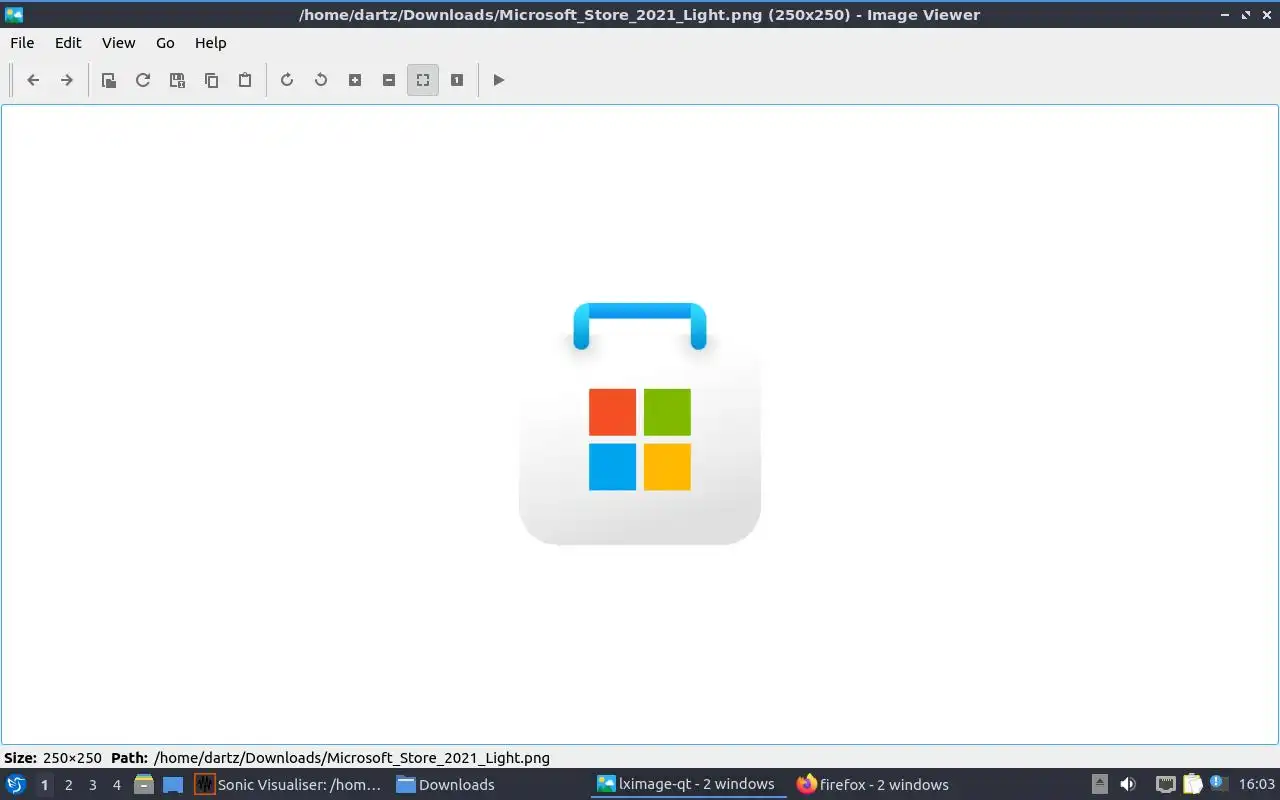Switch to virtual desktop 1
Viewport: 1280px width, 800px height.
pyautogui.click(x=44, y=785)
